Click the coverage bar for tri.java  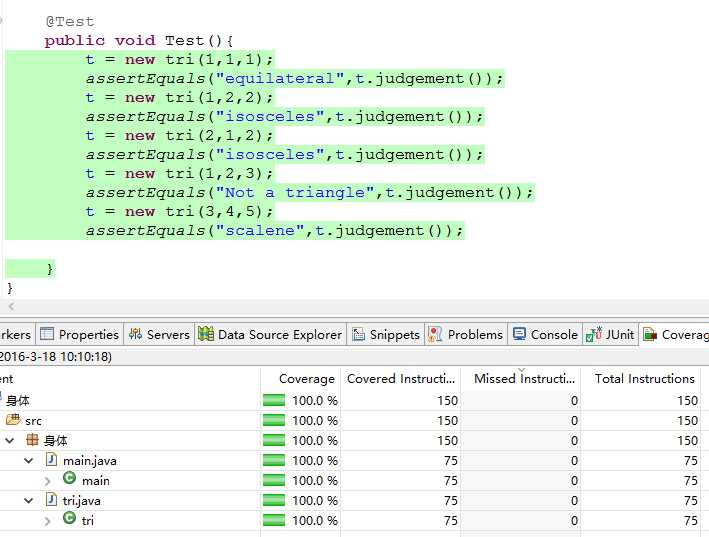[x=274, y=500]
